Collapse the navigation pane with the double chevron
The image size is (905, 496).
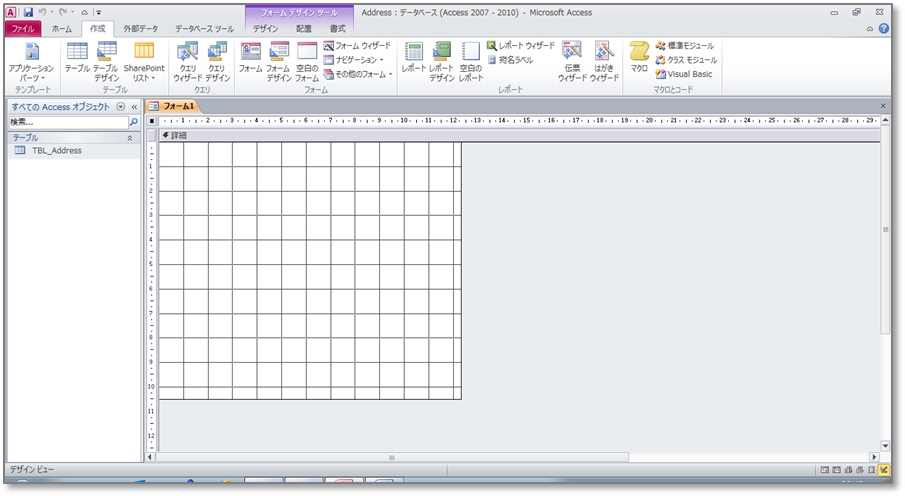(134, 107)
